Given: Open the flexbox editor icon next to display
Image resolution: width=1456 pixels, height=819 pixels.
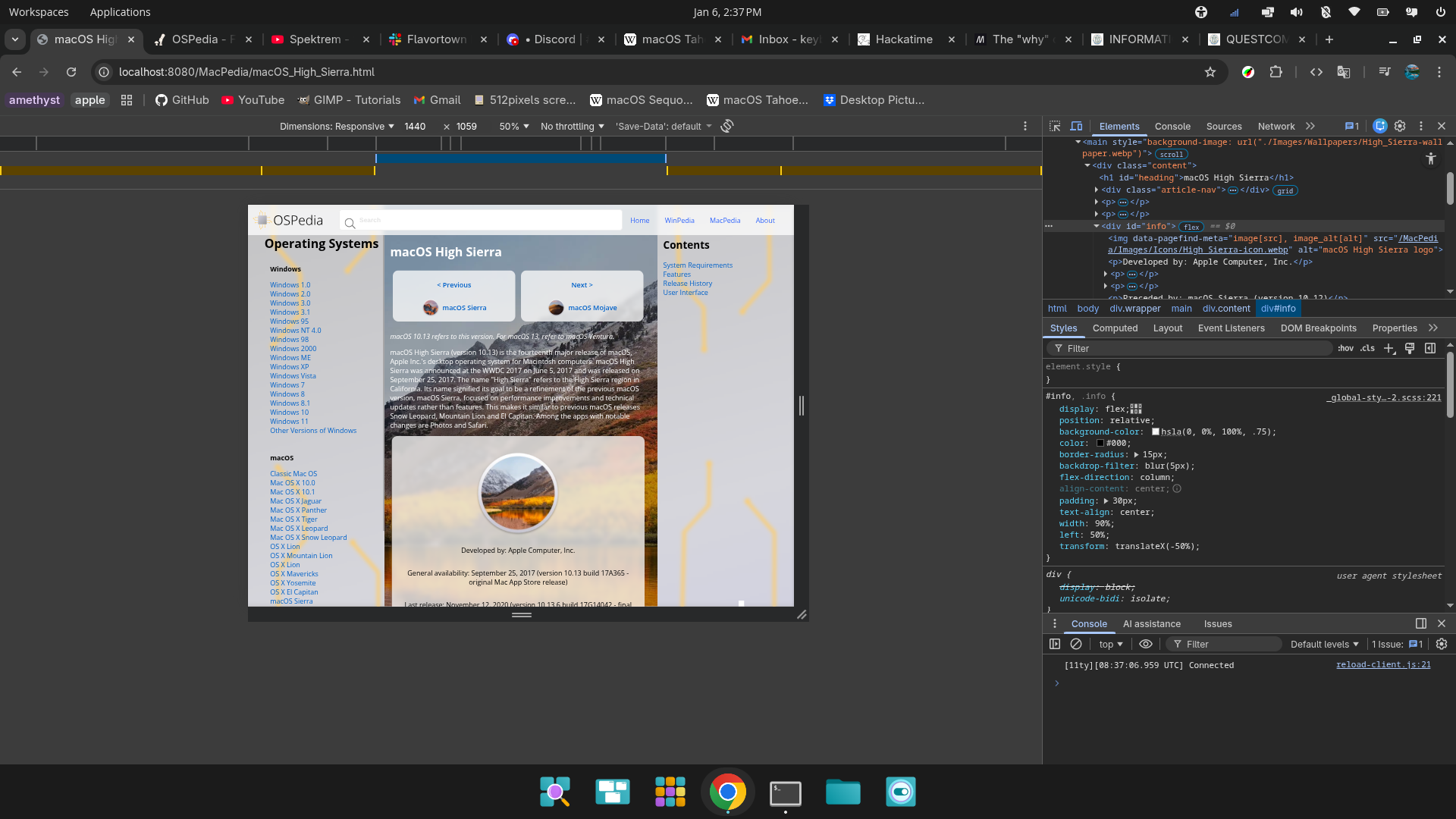Looking at the screenshot, I should click(1136, 409).
